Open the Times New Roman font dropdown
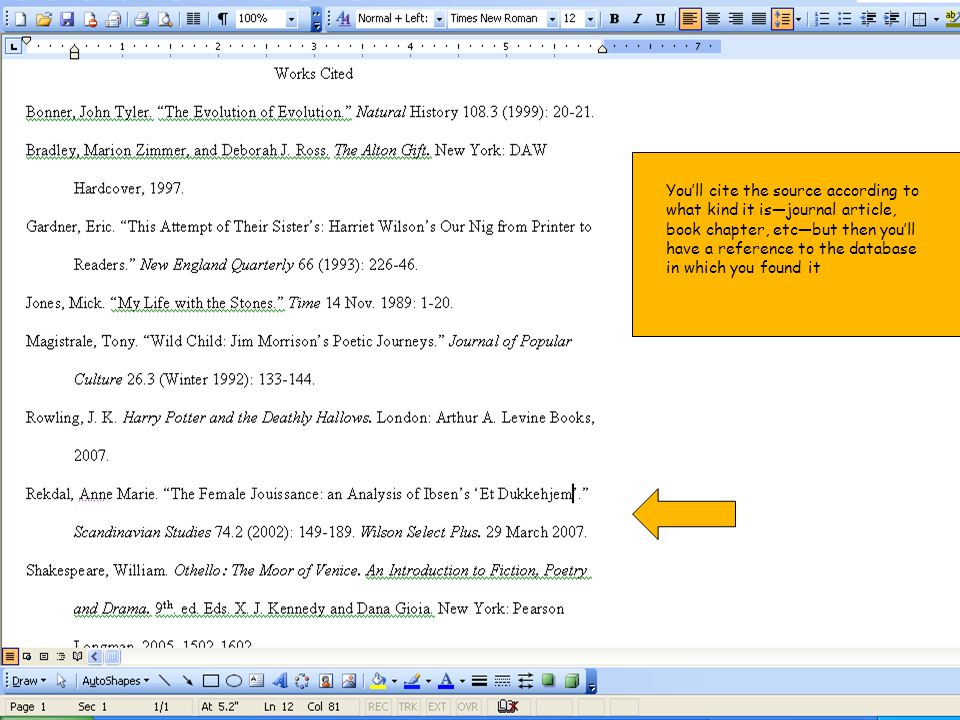Viewport: 960px width, 720px height. click(552, 19)
